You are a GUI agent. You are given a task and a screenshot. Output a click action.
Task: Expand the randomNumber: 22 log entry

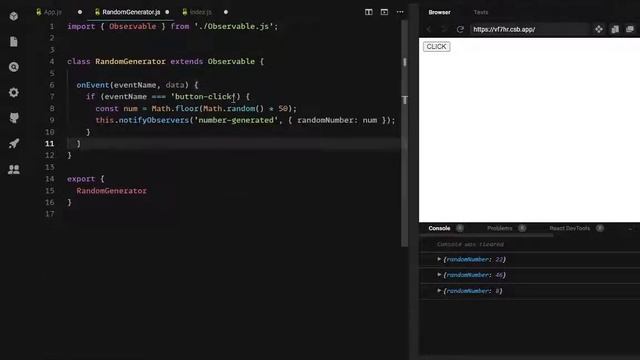point(439,259)
